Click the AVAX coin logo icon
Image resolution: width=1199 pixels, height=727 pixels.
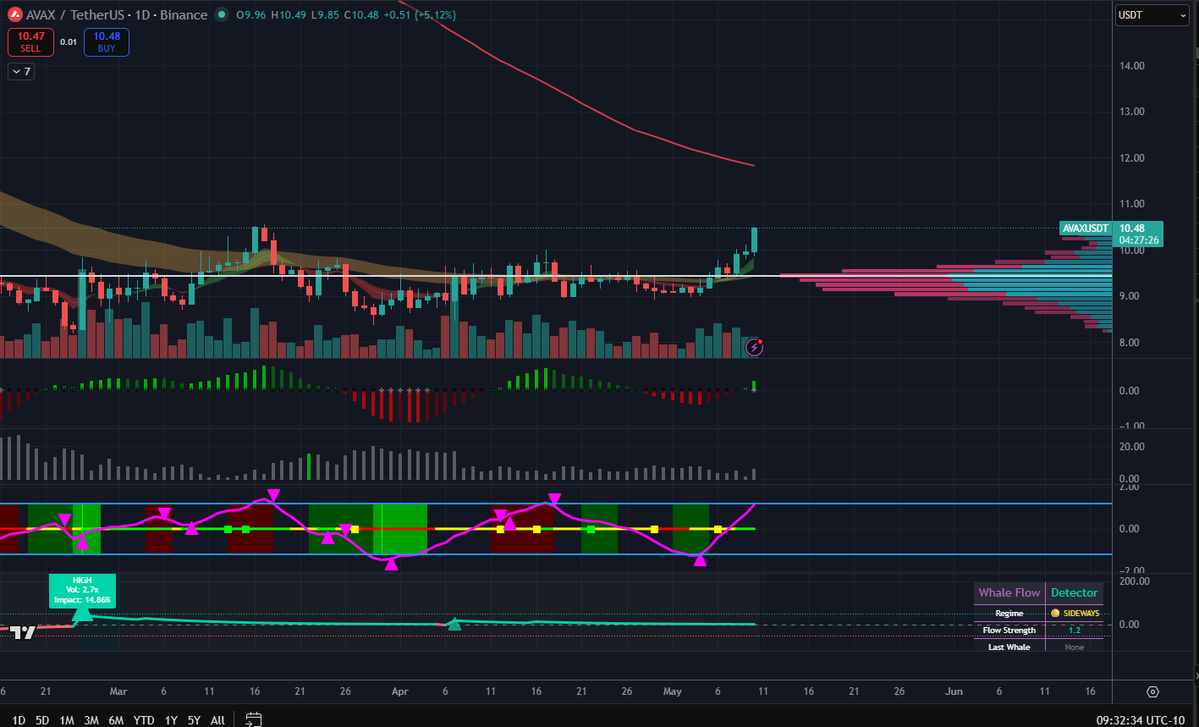(x=15, y=15)
